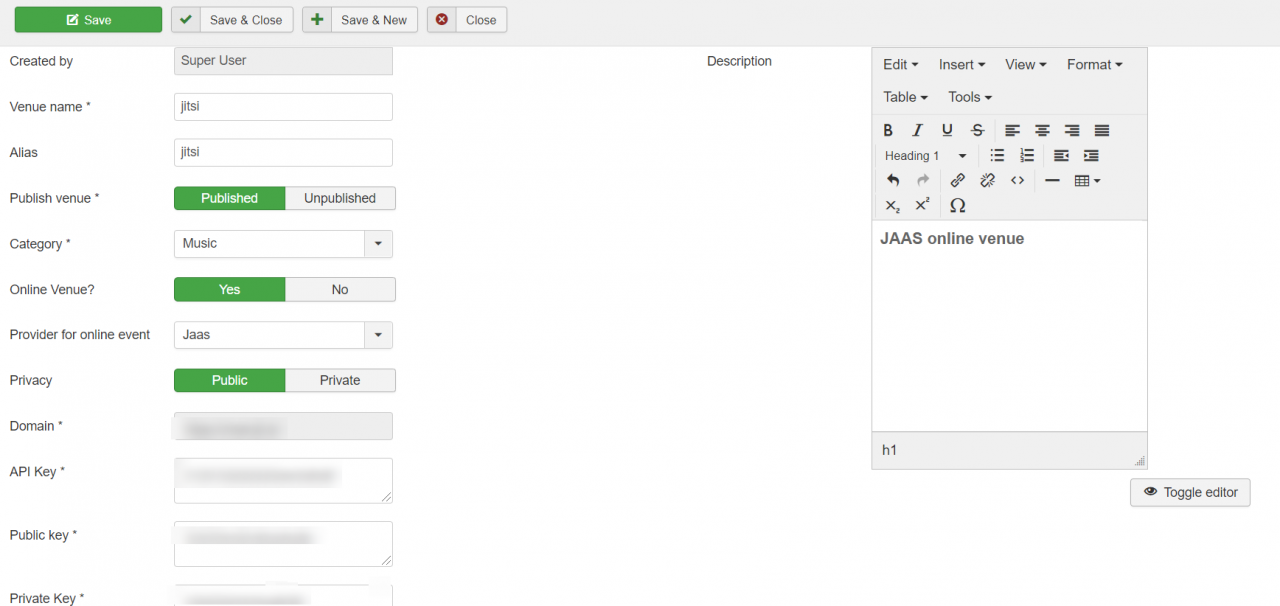Image resolution: width=1280 pixels, height=606 pixels.
Task: Insert special character omega icon
Action: point(957,206)
